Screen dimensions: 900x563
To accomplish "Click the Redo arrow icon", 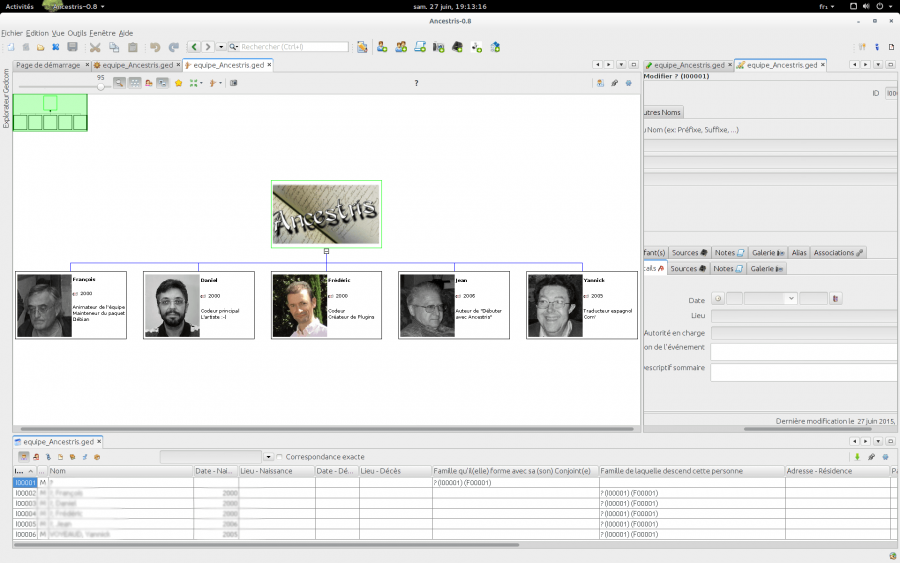I will coord(174,47).
